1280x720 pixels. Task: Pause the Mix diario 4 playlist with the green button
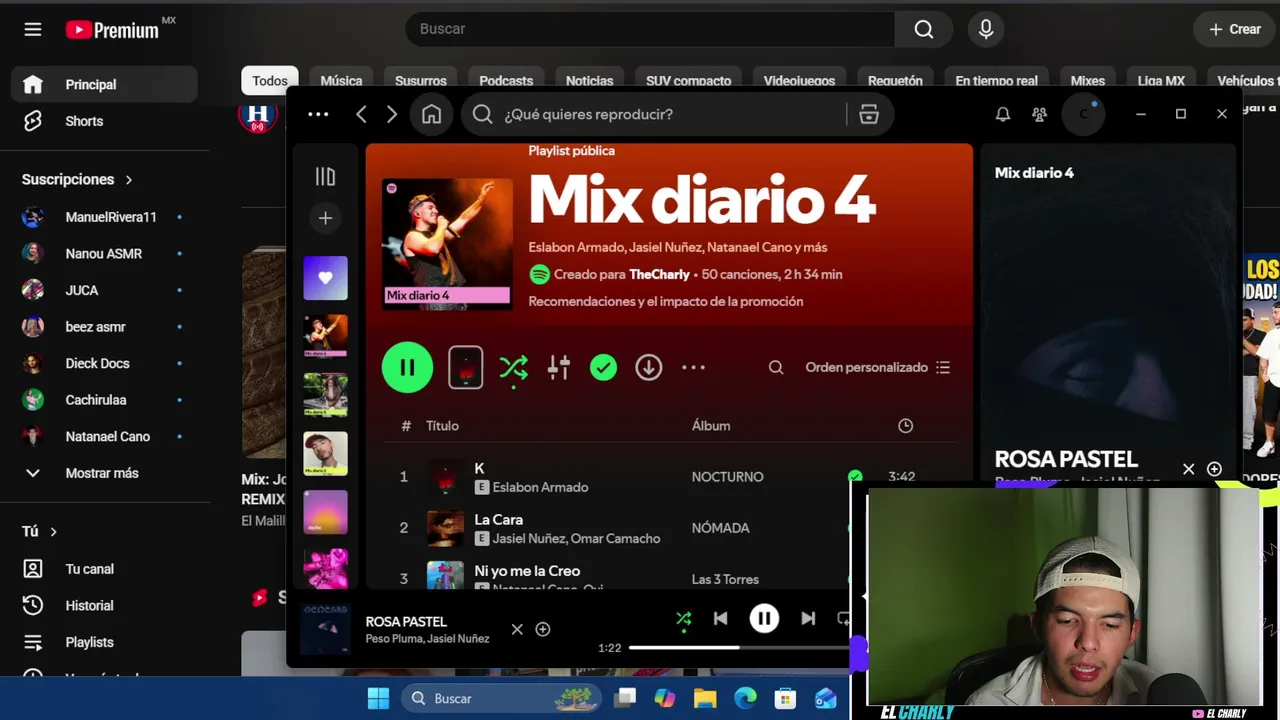[x=407, y=367]
